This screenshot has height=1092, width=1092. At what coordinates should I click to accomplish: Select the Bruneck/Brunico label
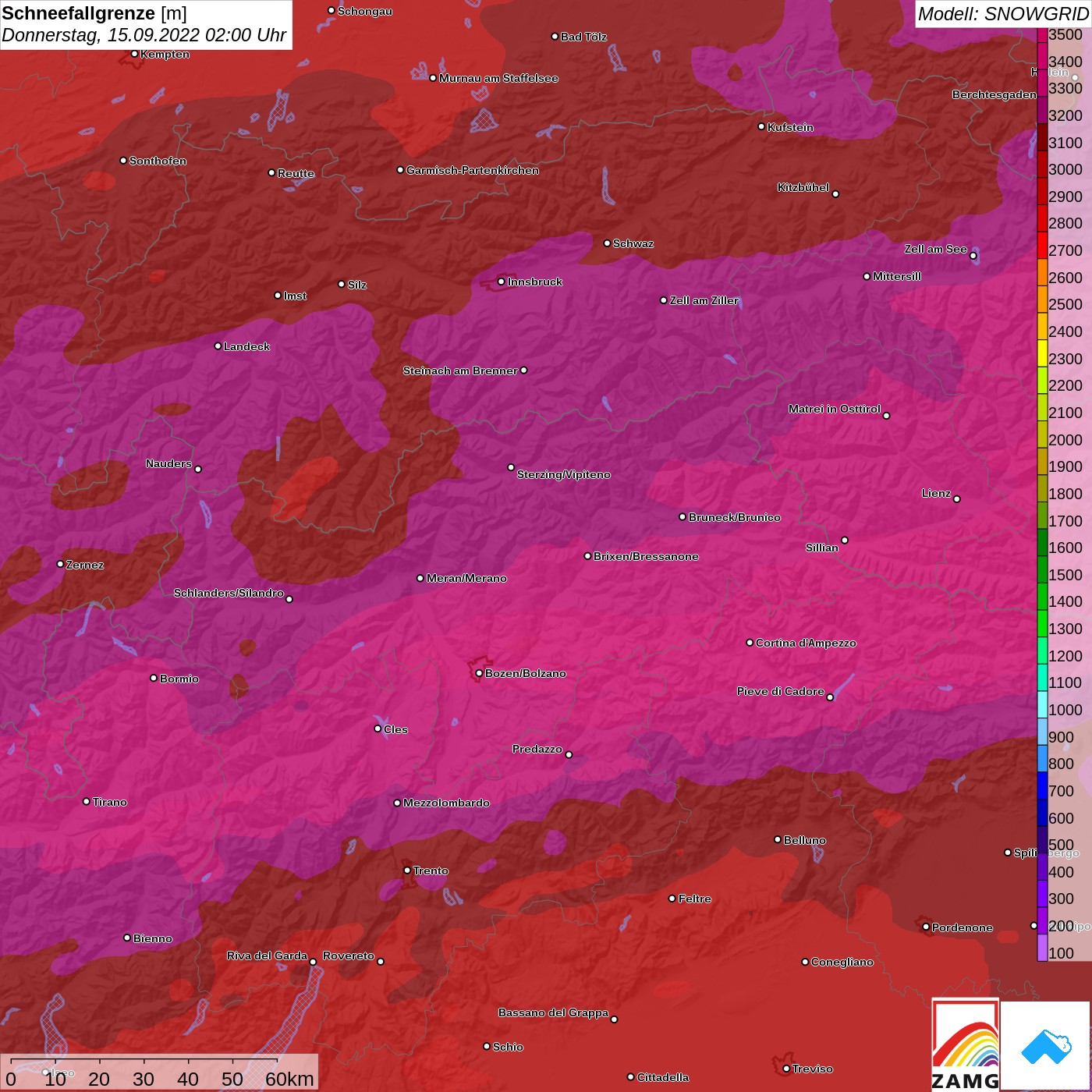(734, 517)
